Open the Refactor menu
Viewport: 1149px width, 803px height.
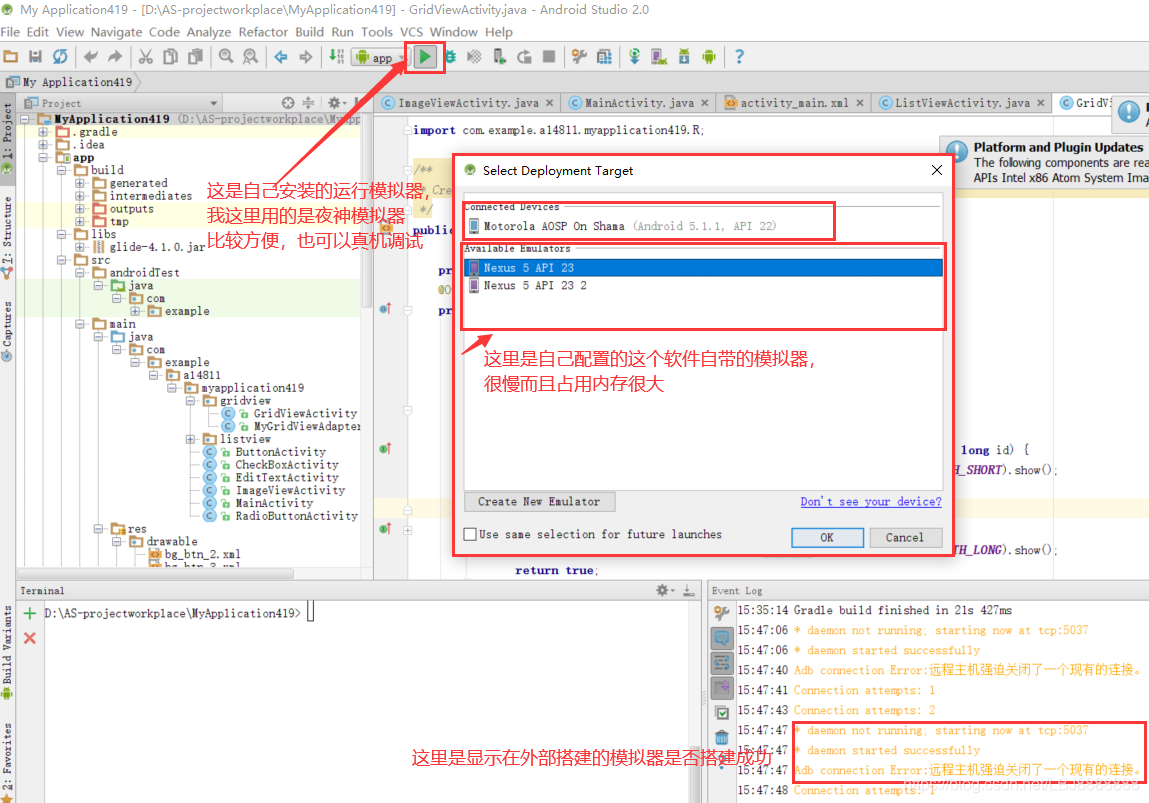click(x=263, y=32)
